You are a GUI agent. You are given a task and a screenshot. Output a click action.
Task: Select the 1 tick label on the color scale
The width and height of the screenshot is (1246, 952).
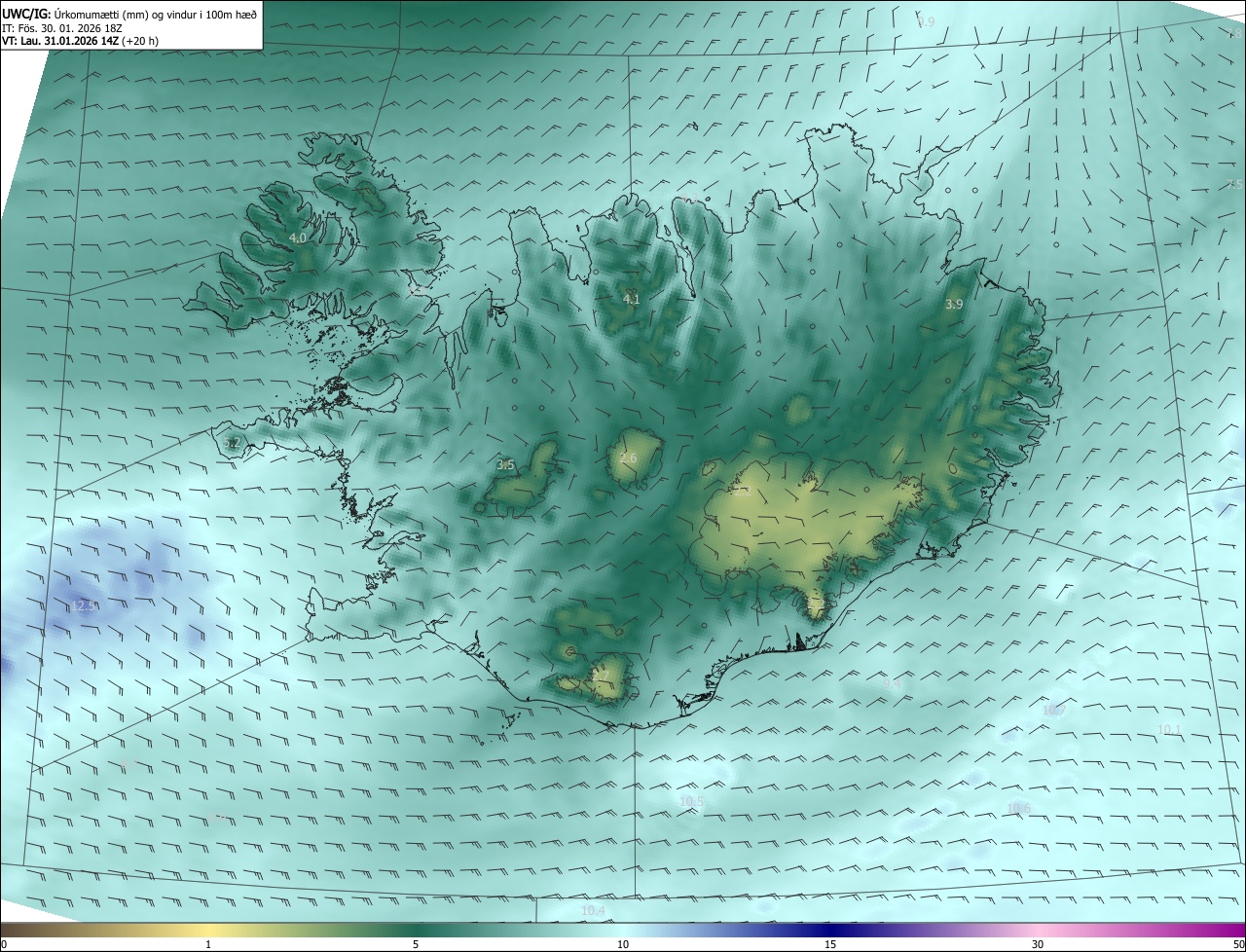coord(208,944)
